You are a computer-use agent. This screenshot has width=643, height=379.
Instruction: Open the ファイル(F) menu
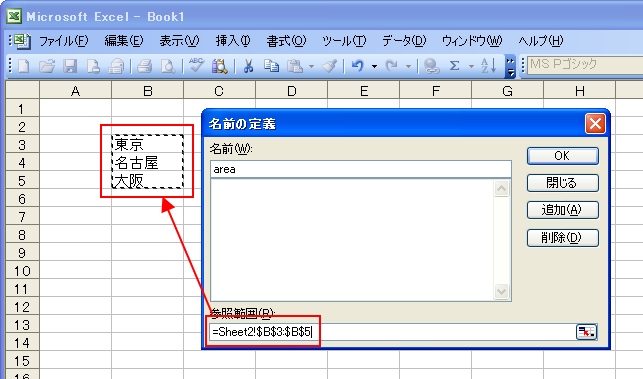pyautogui.click(x=64, y=41)
